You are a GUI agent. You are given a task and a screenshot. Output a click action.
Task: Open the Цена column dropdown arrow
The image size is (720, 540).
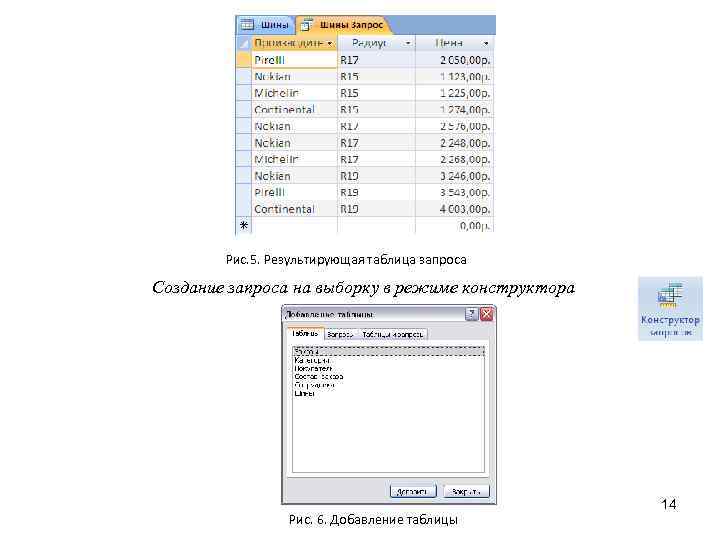coord(486,44)
